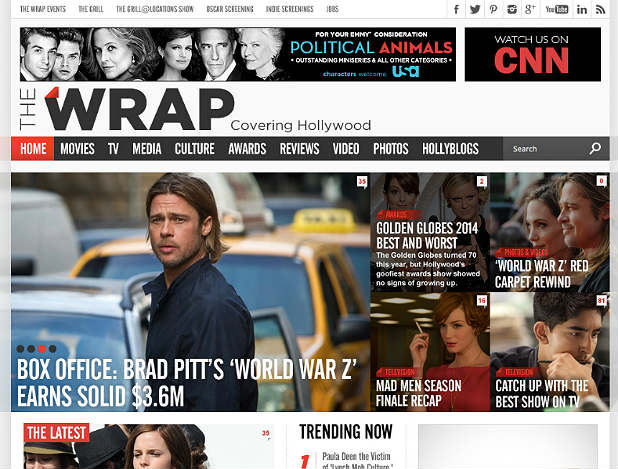The image size is (618, 469).
Task: Select the first slideshow dot
Action: (x=20, y=349)
